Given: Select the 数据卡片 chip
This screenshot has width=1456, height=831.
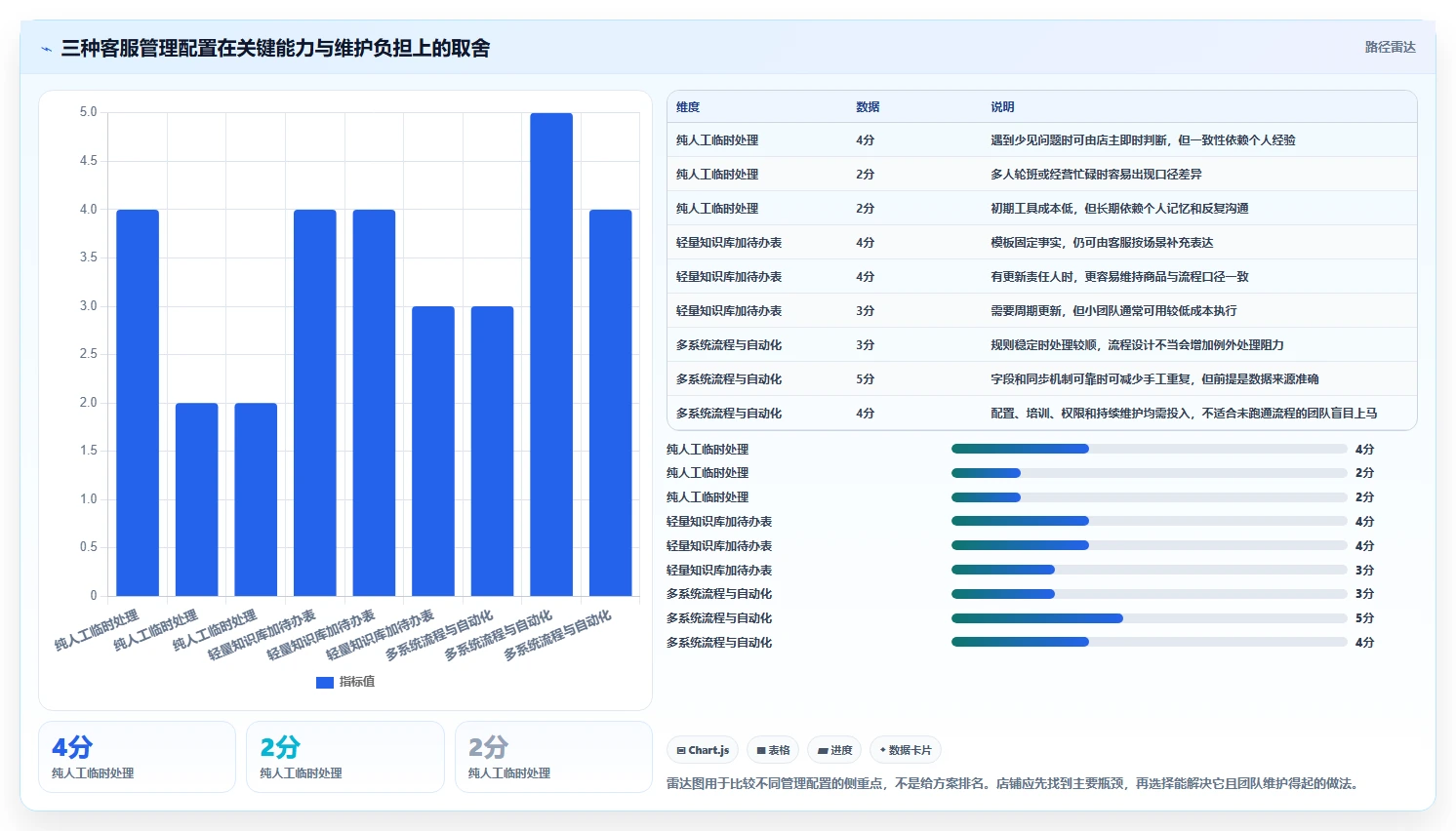Looking at the screenshot, I should [x=906, y=750].
